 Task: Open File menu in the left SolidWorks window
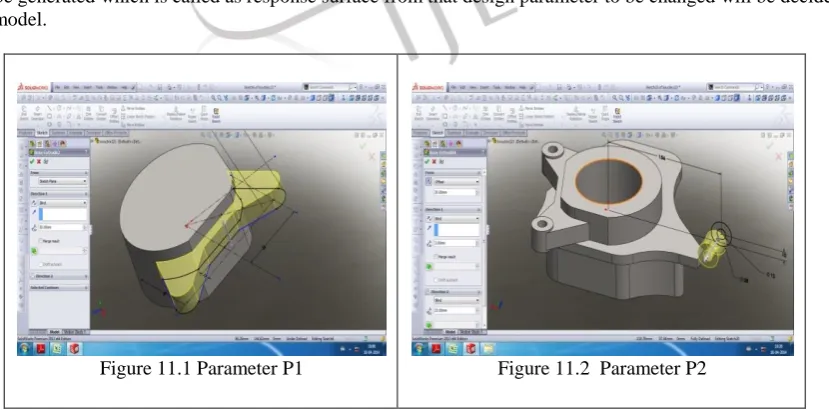pos(57,87)
